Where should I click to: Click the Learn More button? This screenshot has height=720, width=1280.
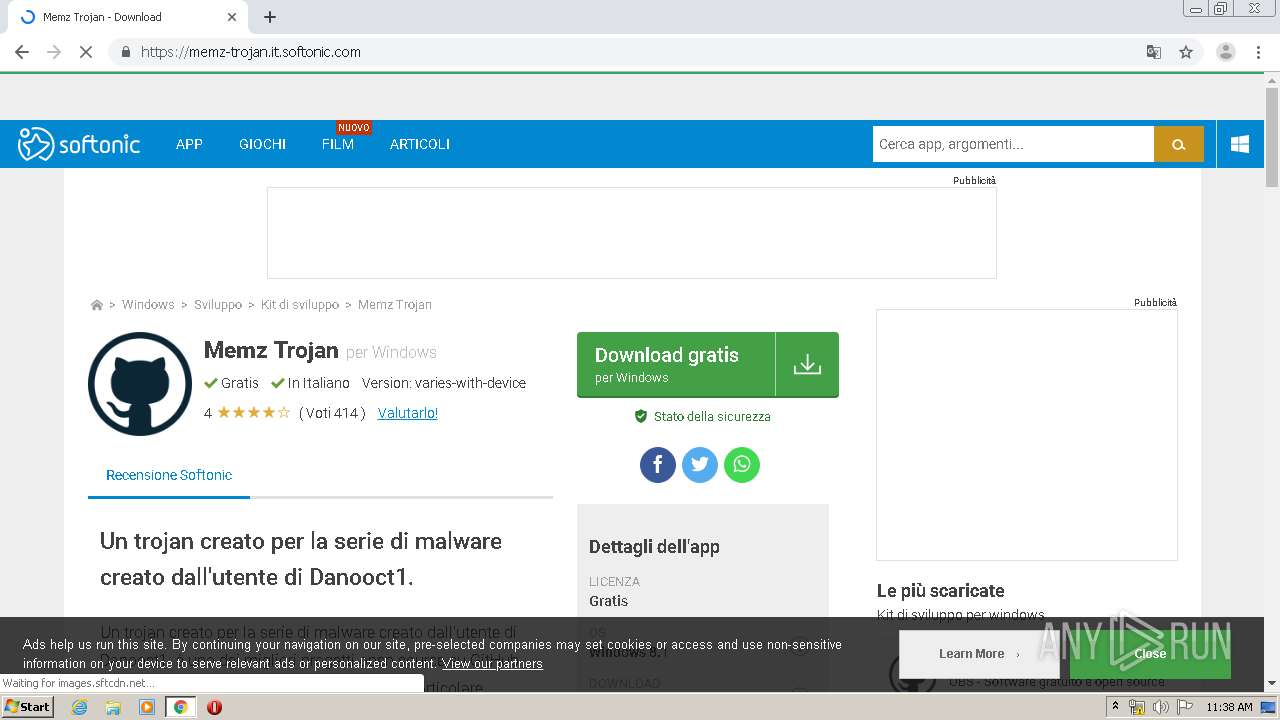click(x=978, y=654)
